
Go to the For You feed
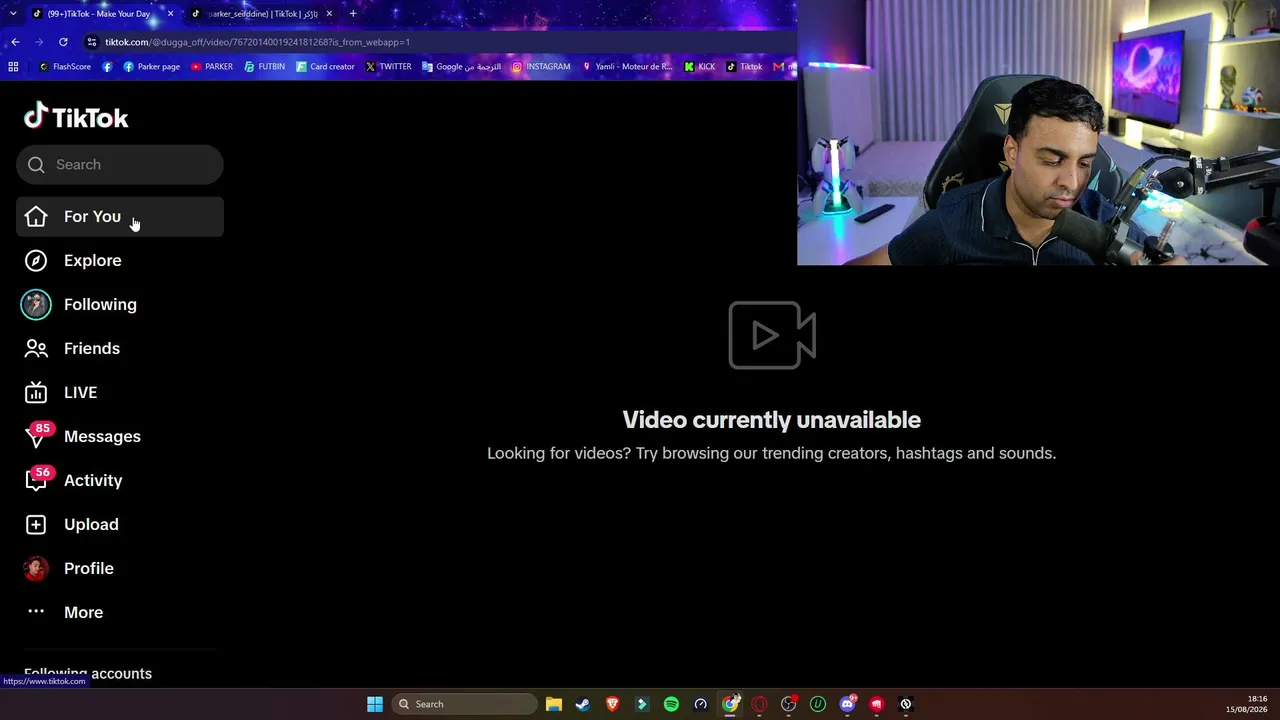(x=120, y=217)
